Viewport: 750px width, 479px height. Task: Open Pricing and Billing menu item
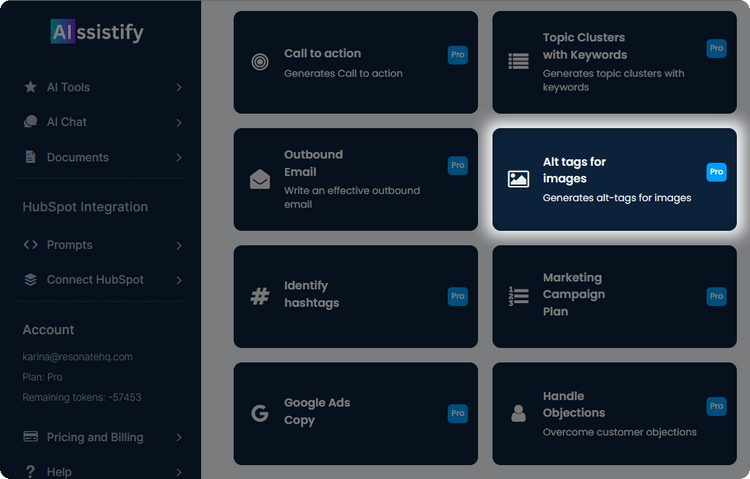coord(95,437)
